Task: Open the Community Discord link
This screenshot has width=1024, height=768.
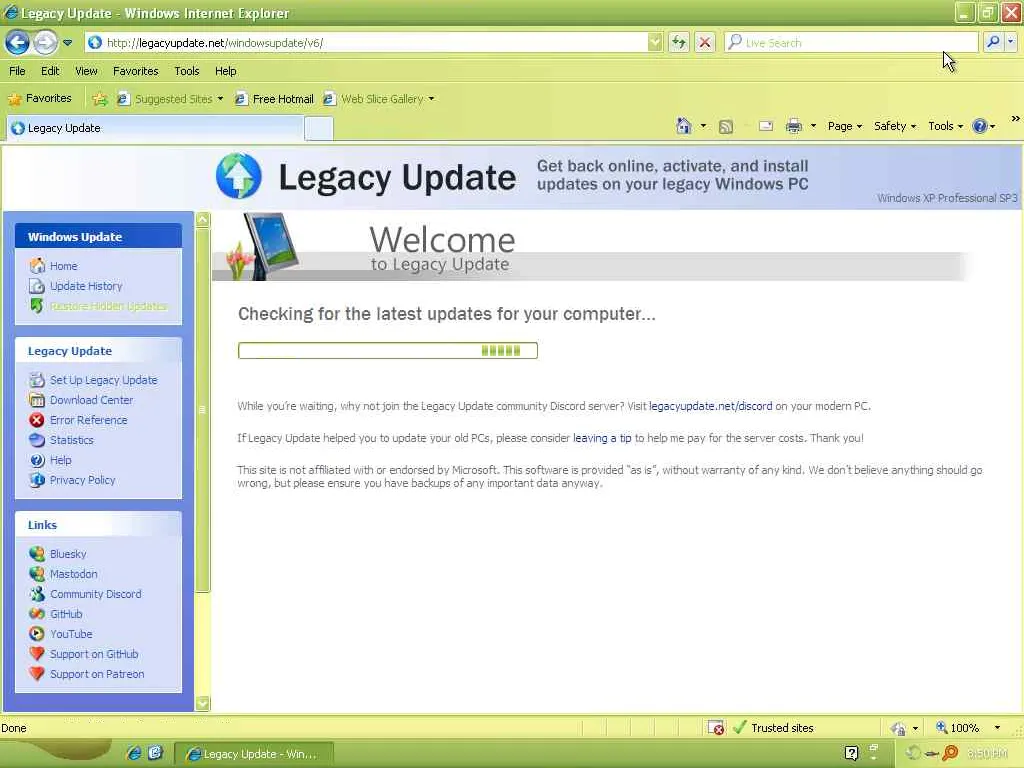Action: click(x=95, y=594)
